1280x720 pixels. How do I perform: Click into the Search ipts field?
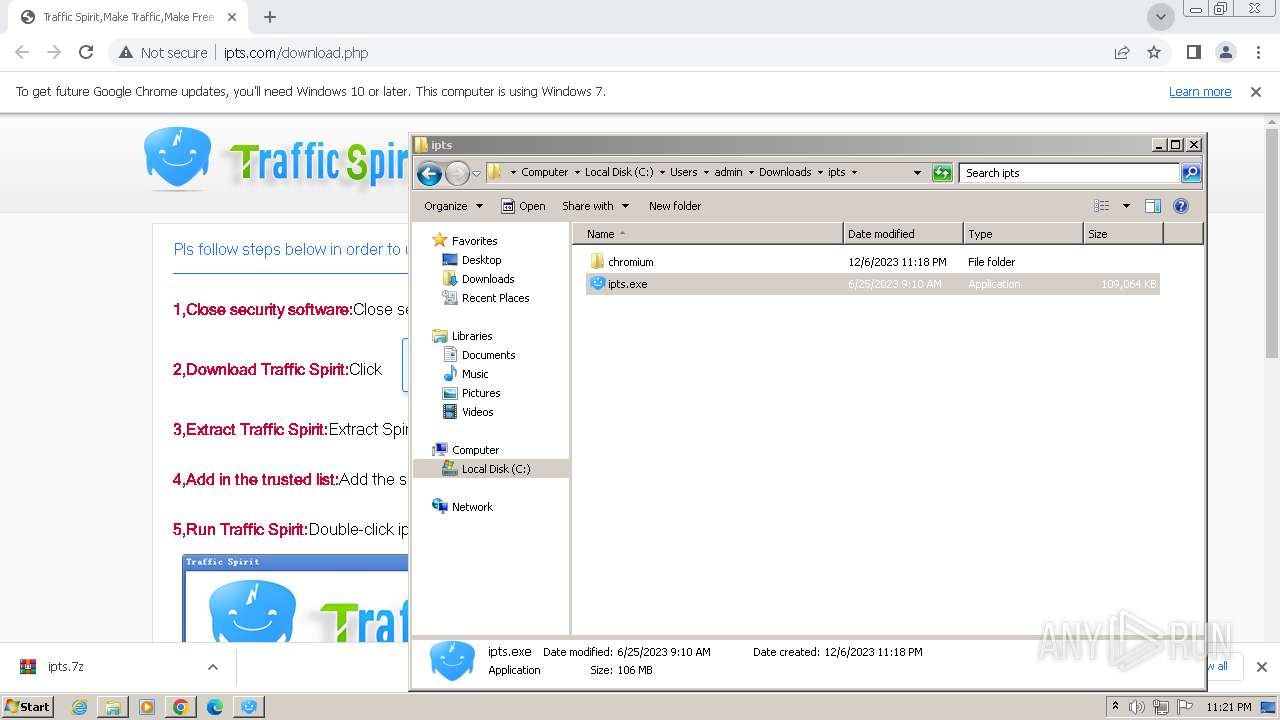(1070, 173)
